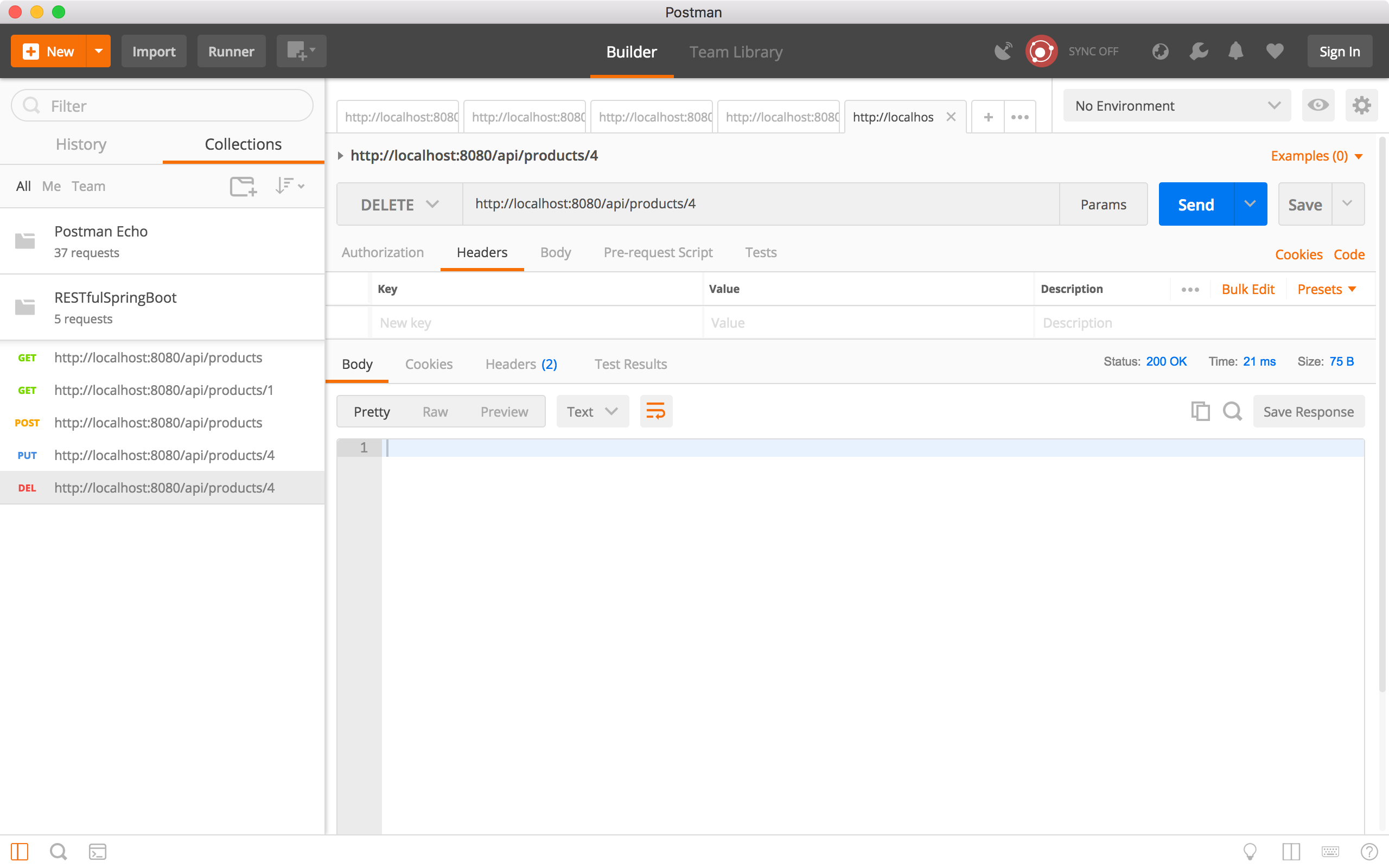Open manage environments gear icon
This screenshot has height=868, width=1389.
(1361, 105)
